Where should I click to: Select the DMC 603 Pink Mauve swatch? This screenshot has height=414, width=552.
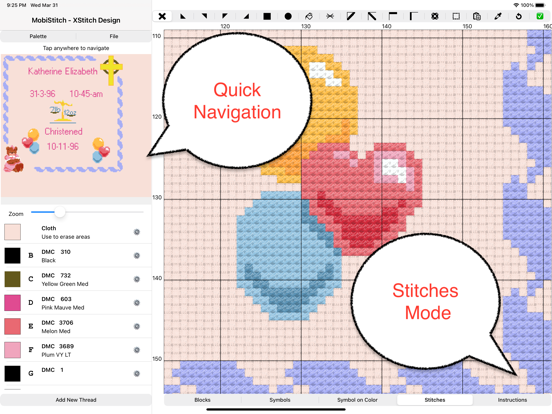point(12,303)
